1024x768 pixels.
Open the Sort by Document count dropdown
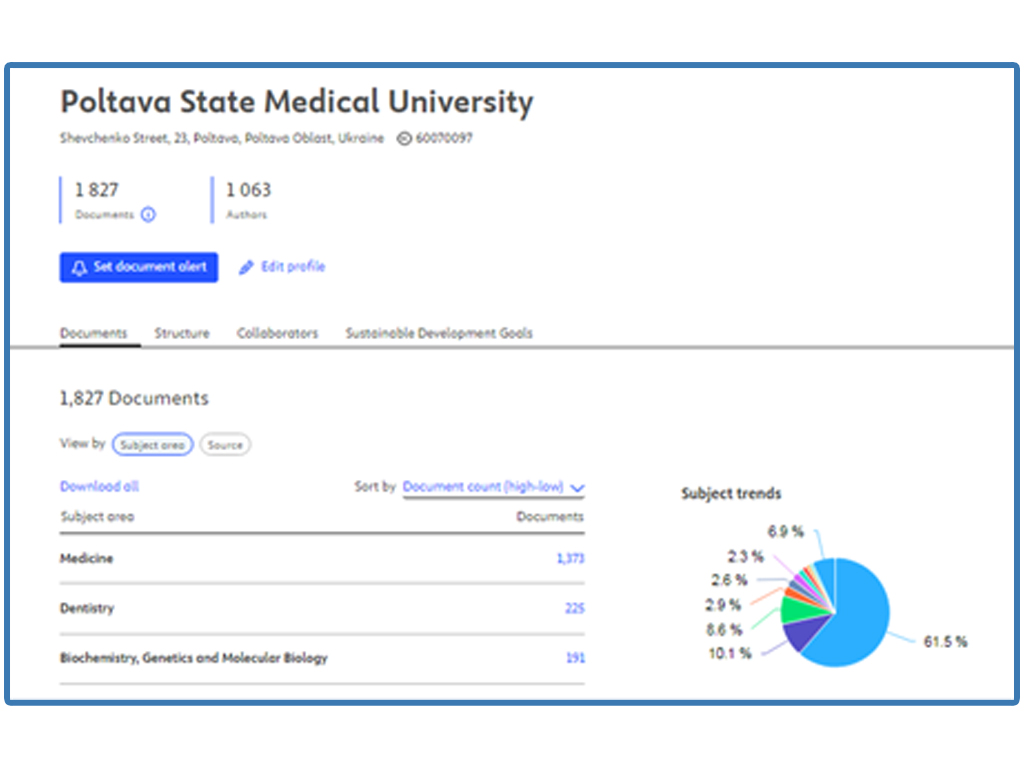tap(493, 487)
